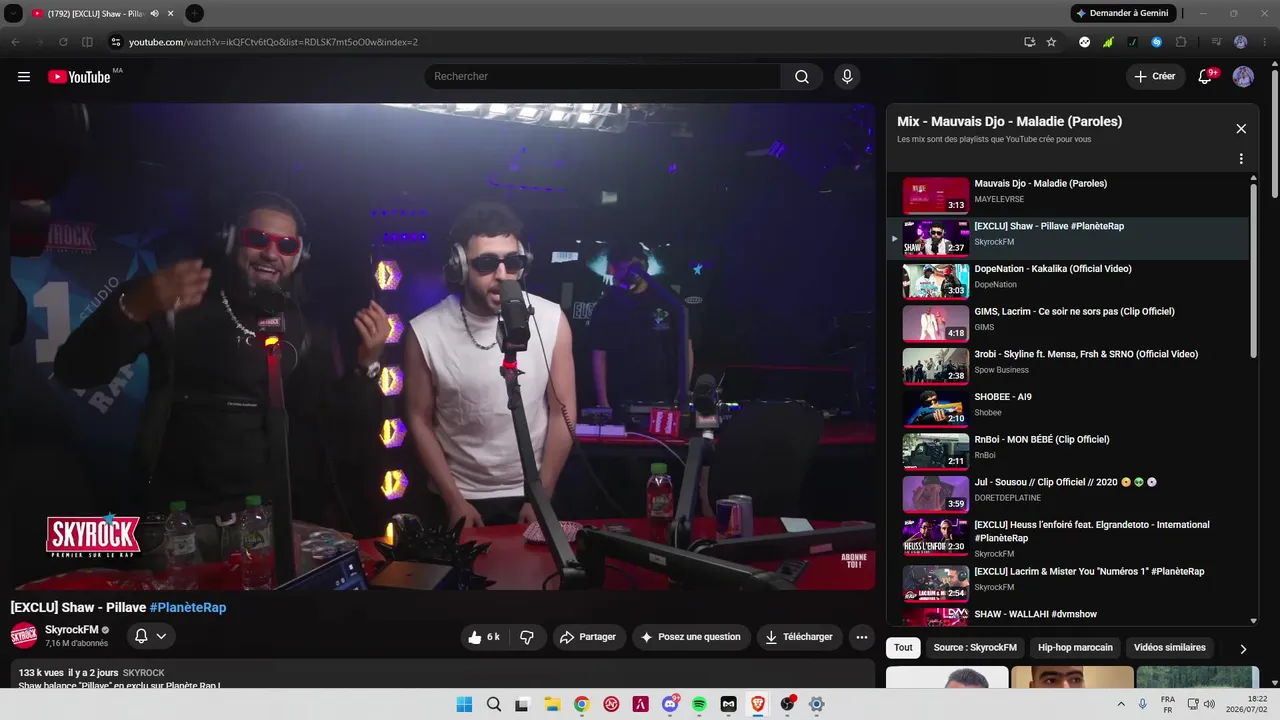Play Heuss l'enfoiré - International from the mix
This screenshot has height=720, width=1280.
[x=1068, y=538]
